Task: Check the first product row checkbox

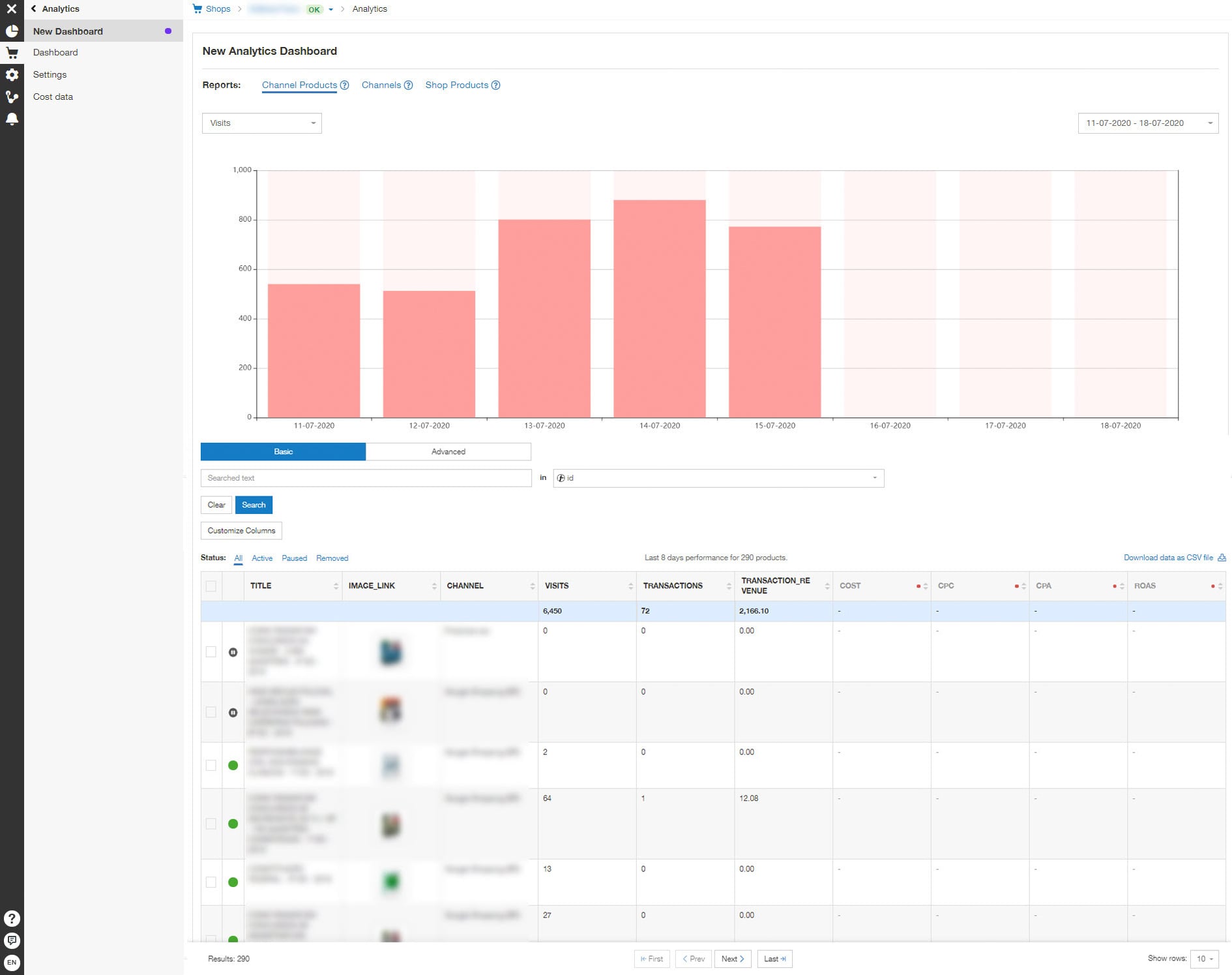Action: click(x=211, y=652)
